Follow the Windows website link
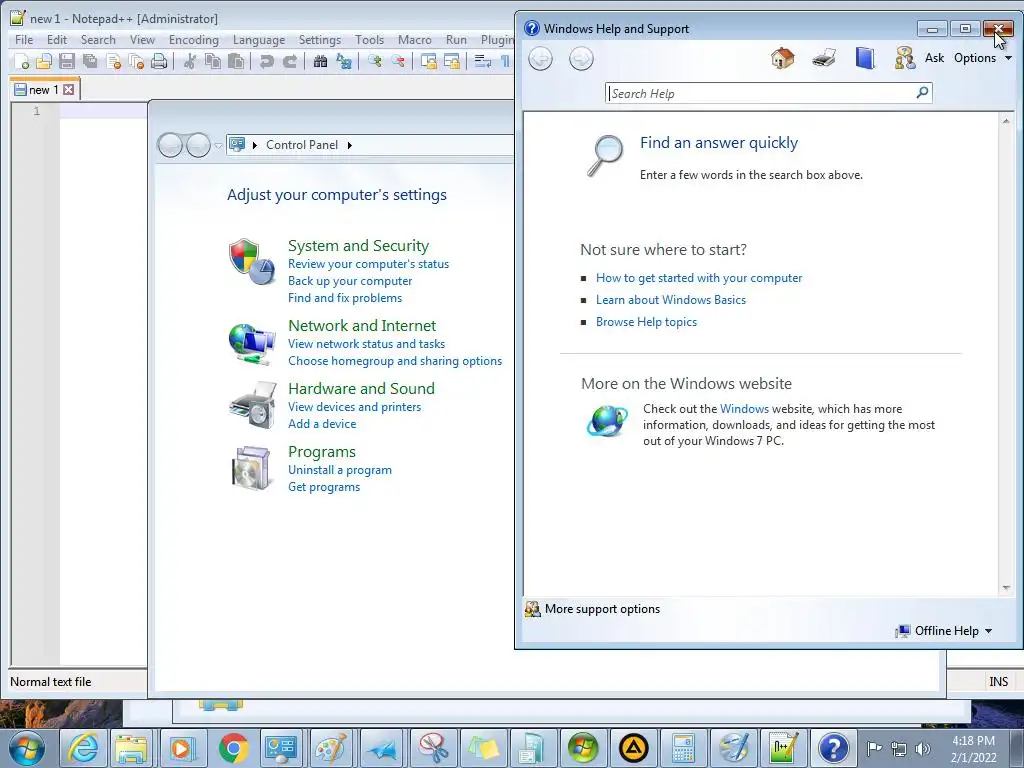This screenshot has width=1024, height=768. (x=744, y=409)
